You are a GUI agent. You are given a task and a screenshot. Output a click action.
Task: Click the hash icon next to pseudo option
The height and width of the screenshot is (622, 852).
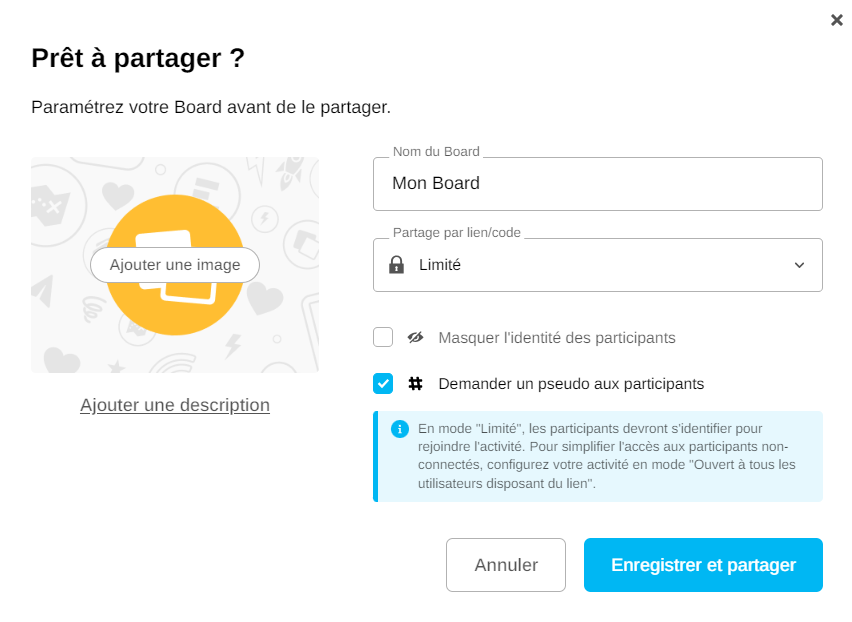[416, 383]
